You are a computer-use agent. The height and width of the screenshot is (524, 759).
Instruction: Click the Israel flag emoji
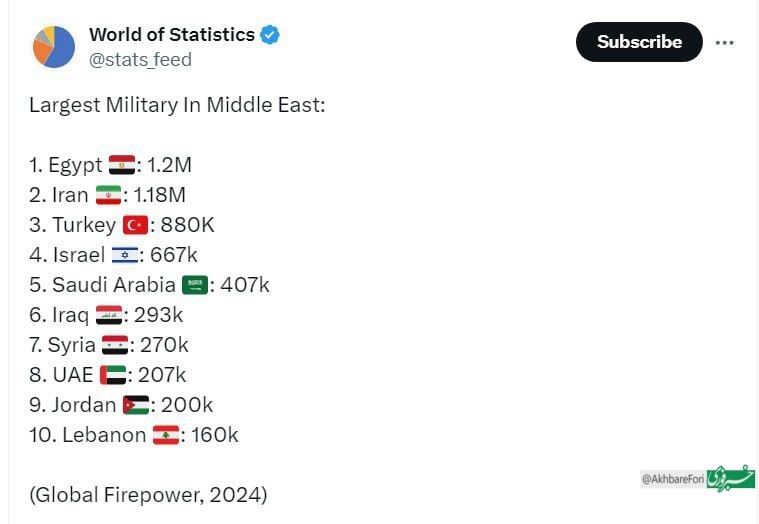tap(125, 255)
